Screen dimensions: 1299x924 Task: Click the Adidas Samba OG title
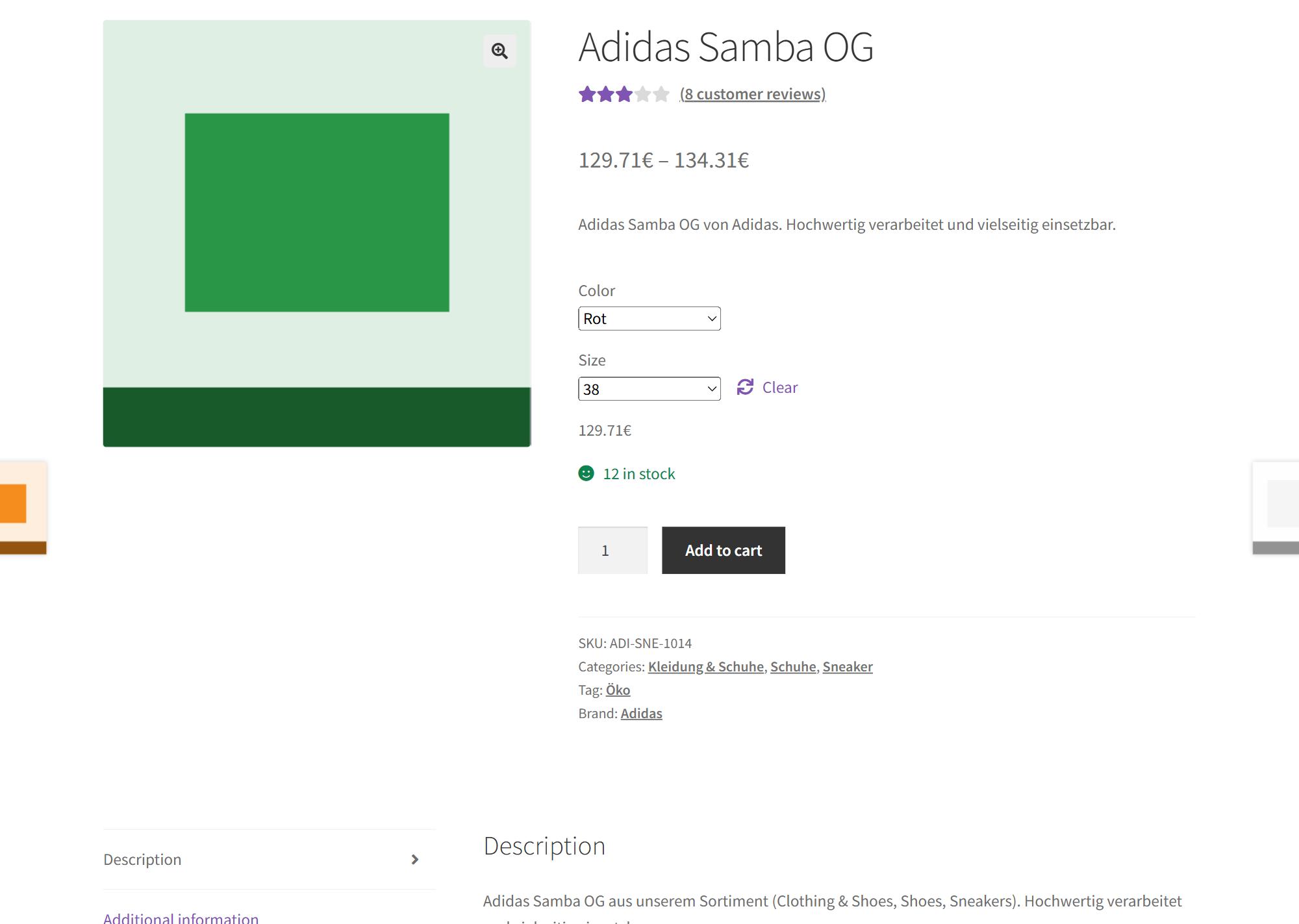pyautogui.click(x=725, y=47)
